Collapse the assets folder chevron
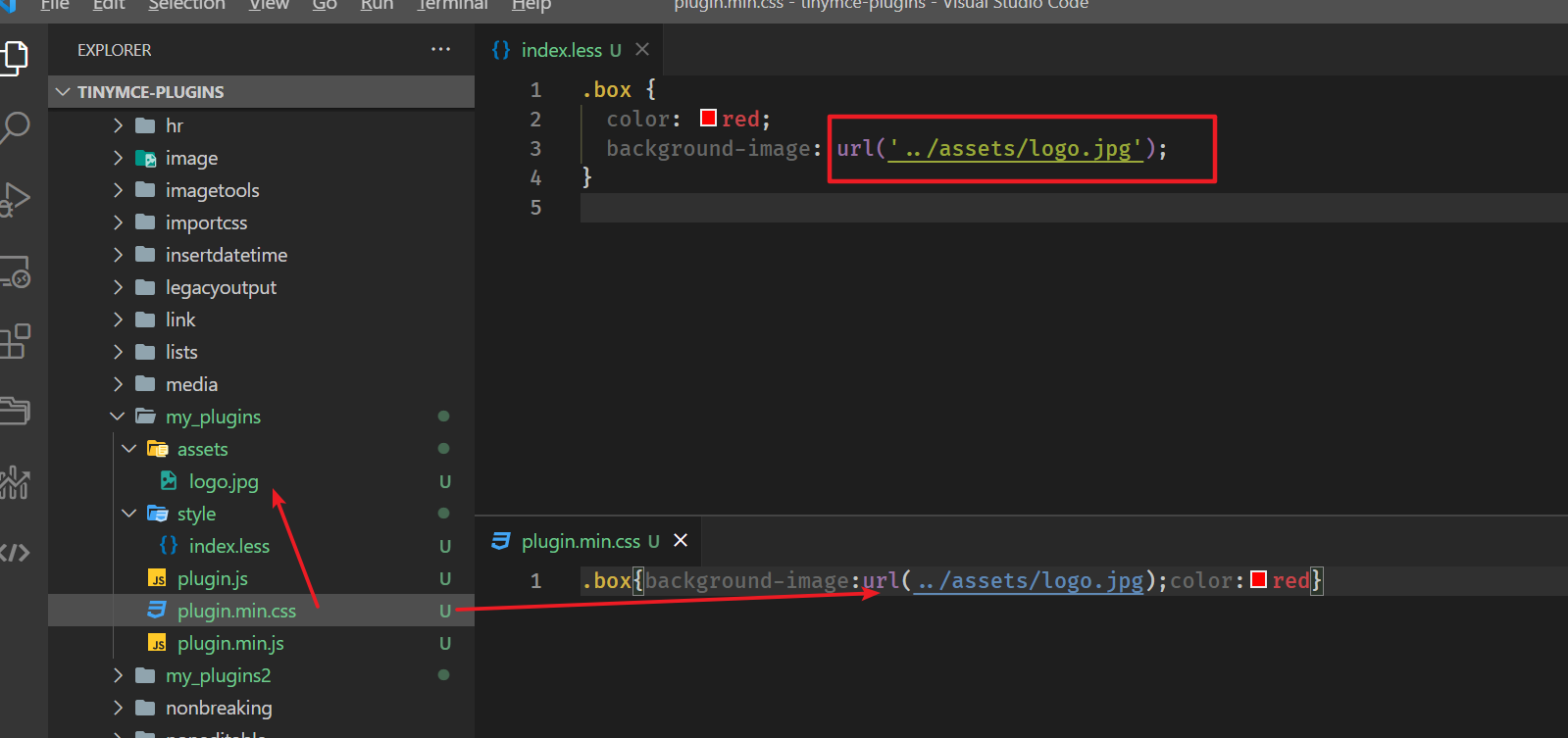The width and height of the screenshot is (1568, 738). (x=129, y=449)
